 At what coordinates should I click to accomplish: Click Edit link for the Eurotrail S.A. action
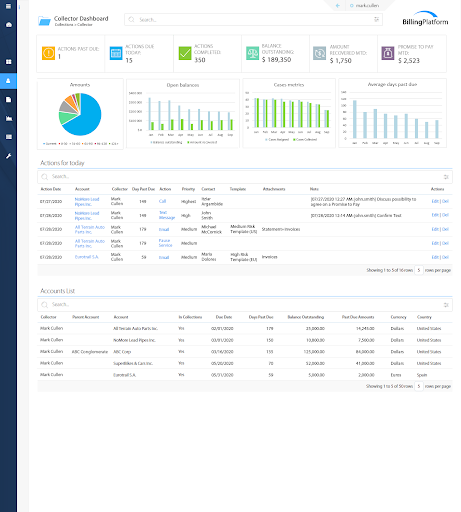[435, 257]
